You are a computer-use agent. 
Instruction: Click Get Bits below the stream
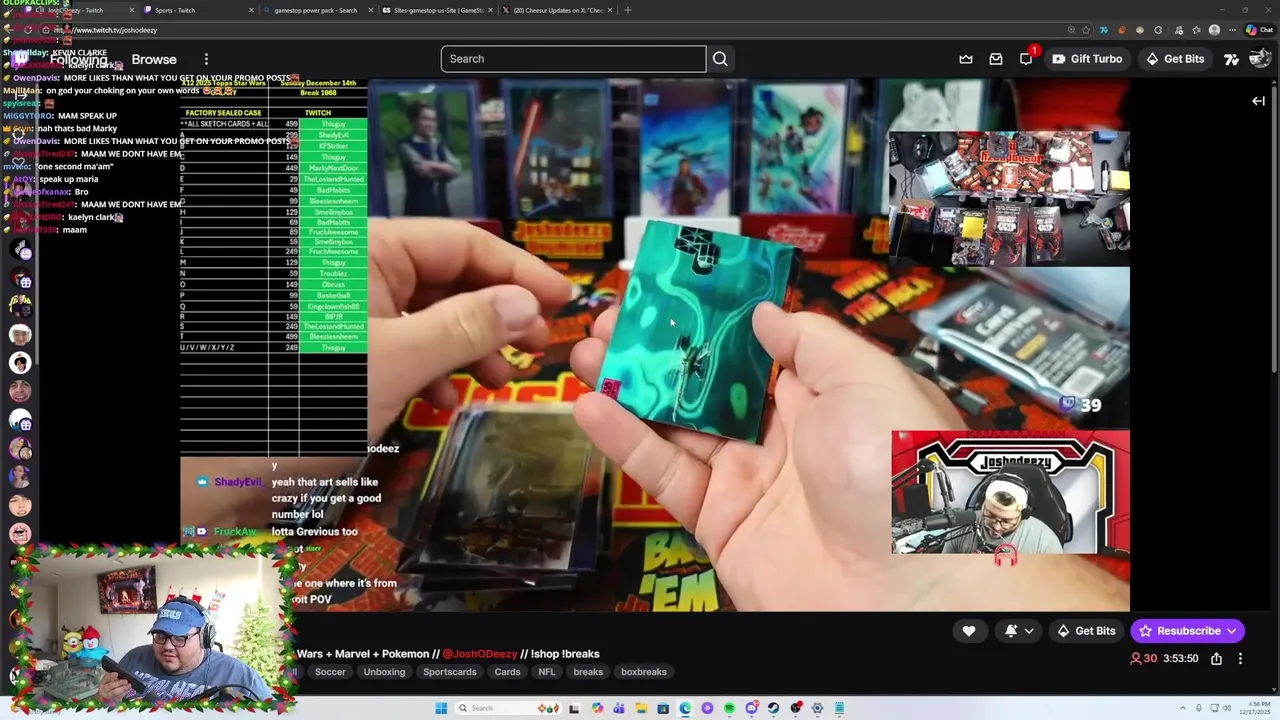[x=1086, y=631]
